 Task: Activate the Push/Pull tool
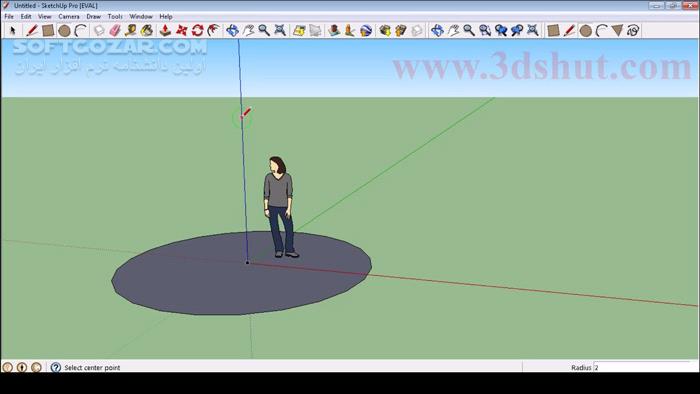click(165, 30)
